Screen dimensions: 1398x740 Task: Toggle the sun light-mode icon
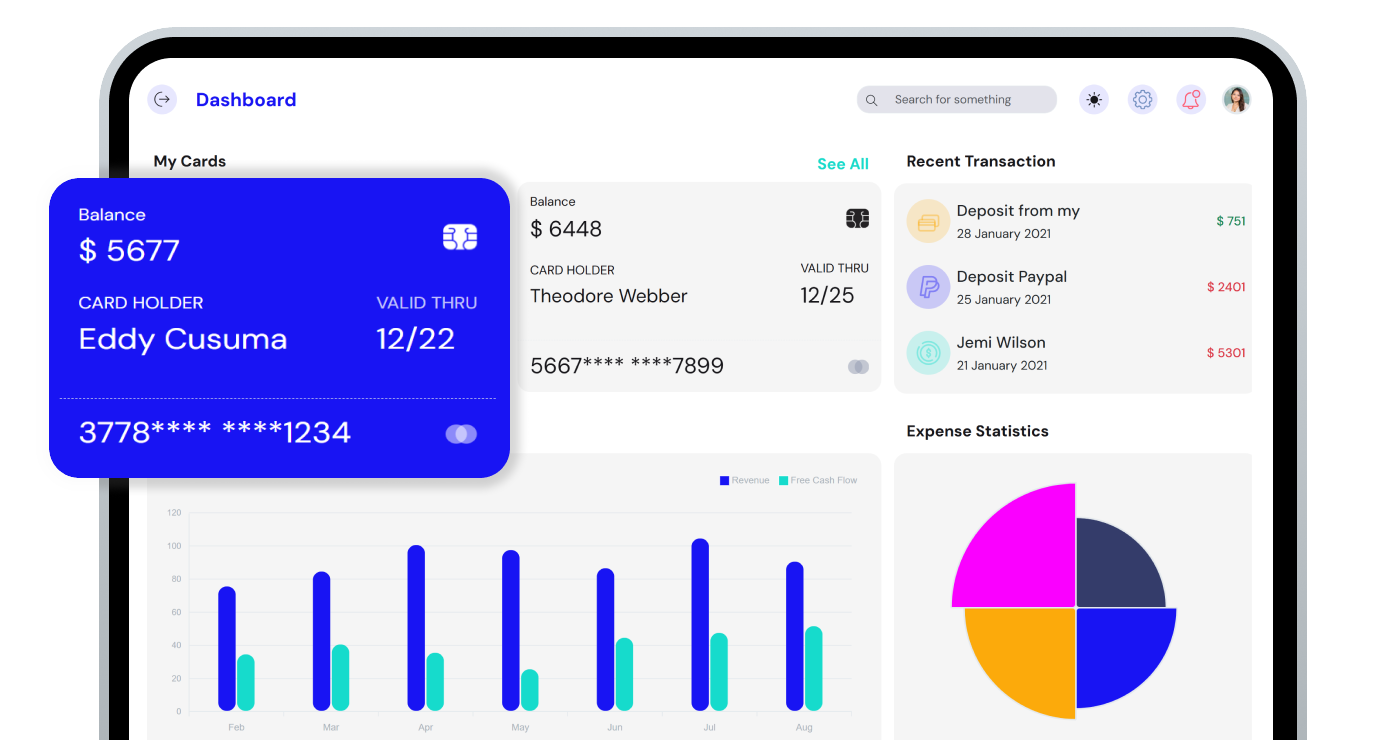(1094, 99)
